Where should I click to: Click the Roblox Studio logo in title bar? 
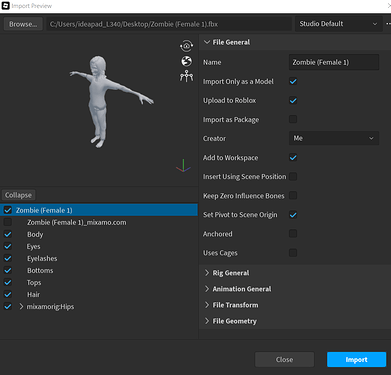6,6
